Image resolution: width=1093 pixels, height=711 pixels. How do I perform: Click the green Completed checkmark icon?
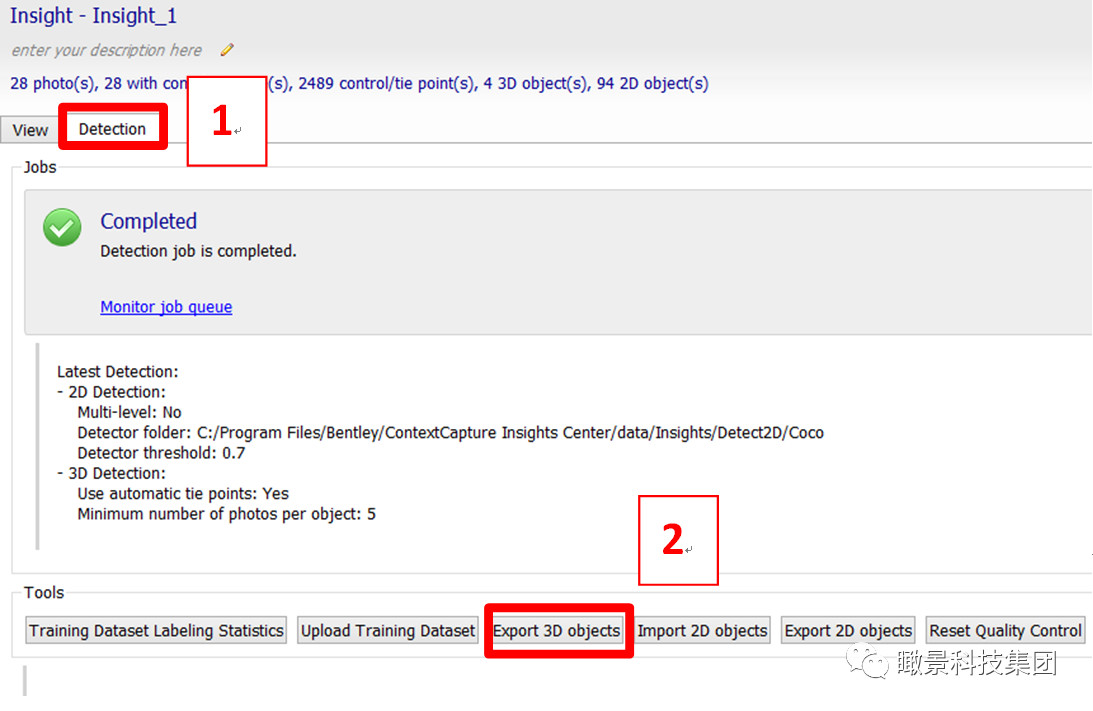coord(62,227)
